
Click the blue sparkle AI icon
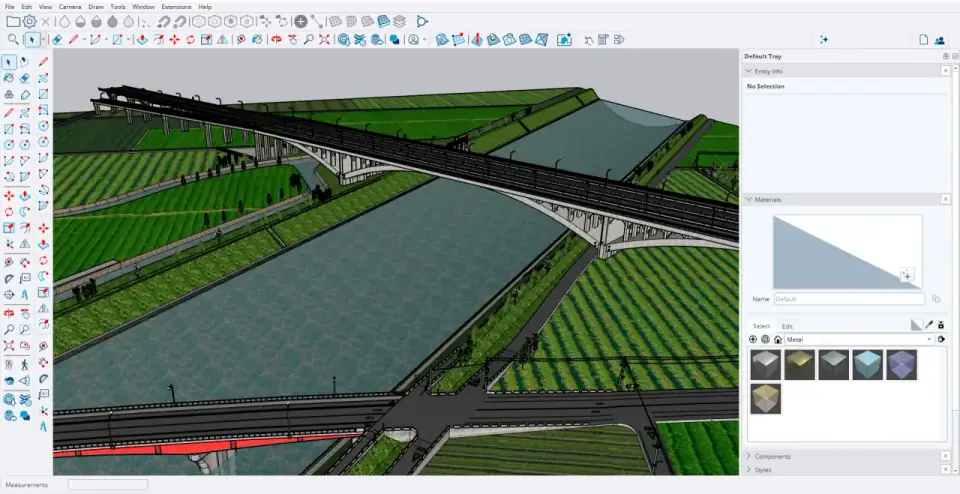pos(824,39)
